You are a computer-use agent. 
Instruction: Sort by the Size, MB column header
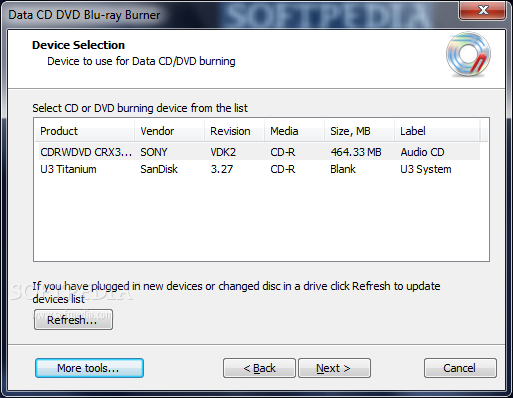359,131
